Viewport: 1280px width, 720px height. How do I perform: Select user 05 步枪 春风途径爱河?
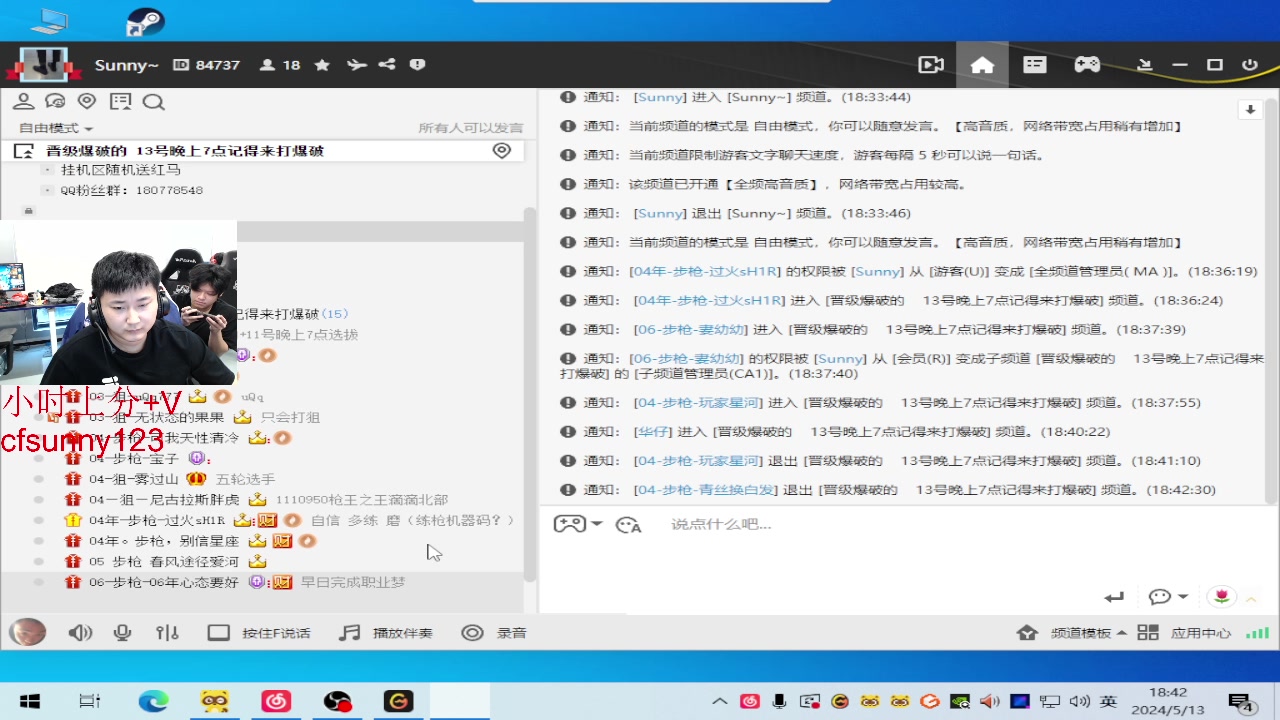click(163, 562)
